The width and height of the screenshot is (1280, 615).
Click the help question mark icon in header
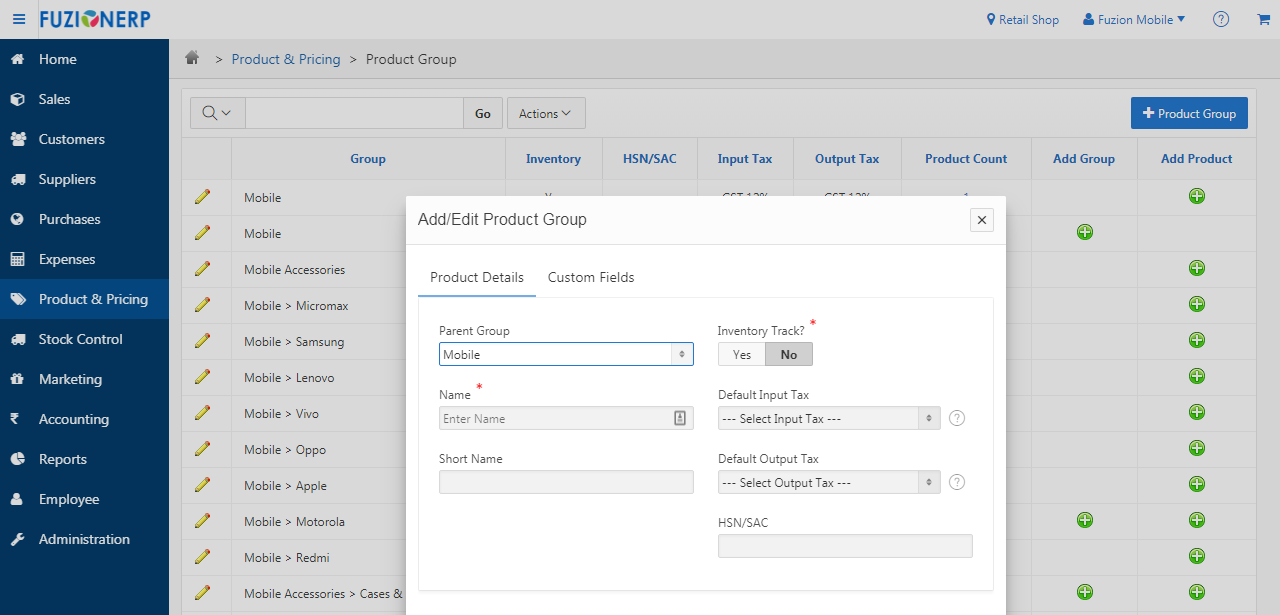click(1220, 19)
